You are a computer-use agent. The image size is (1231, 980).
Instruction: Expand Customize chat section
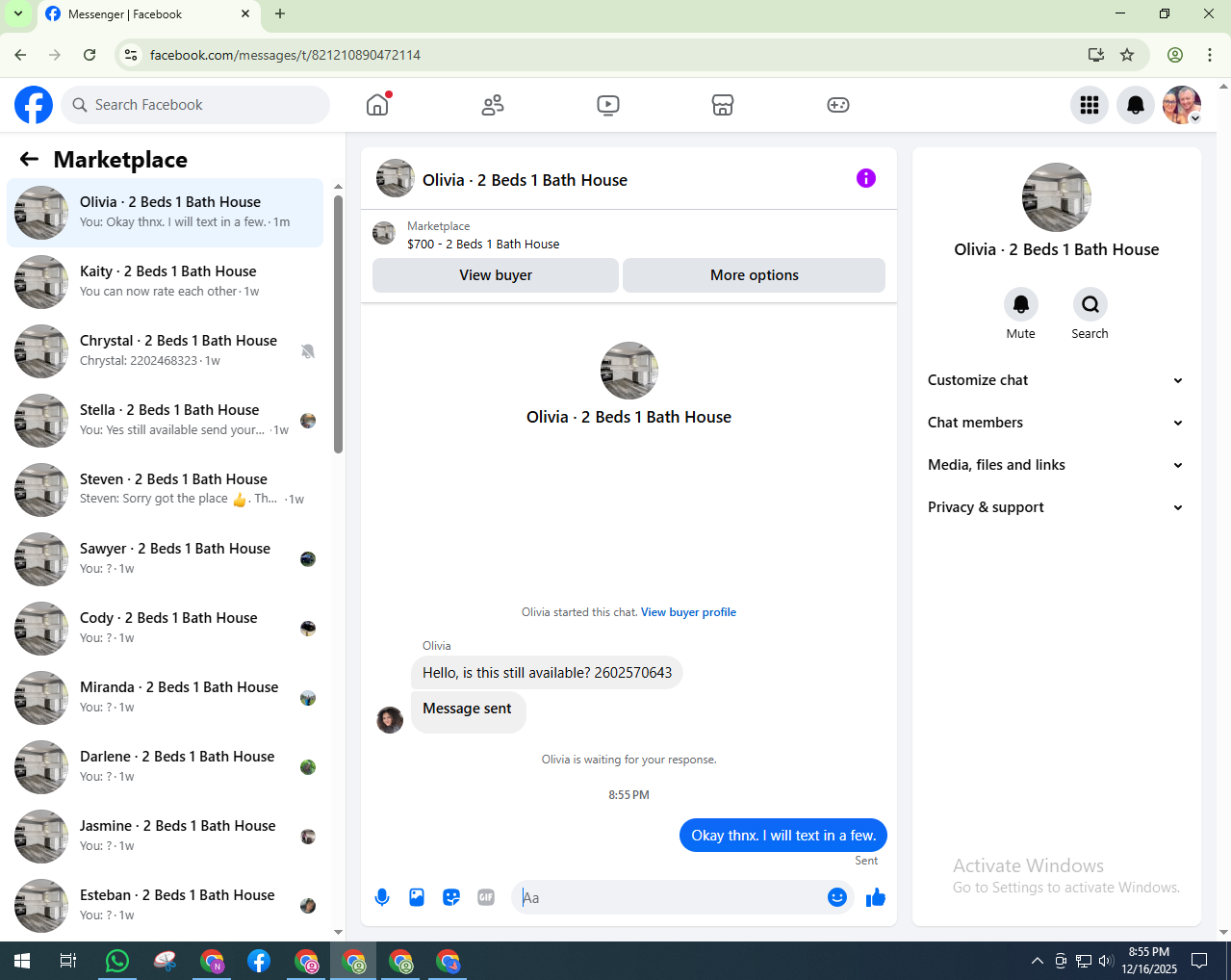point(1056,380)
